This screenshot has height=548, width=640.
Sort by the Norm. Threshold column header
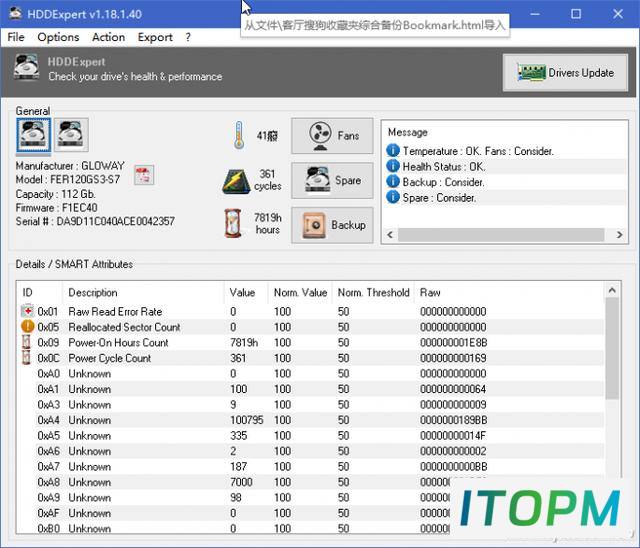tap(373, 293)
